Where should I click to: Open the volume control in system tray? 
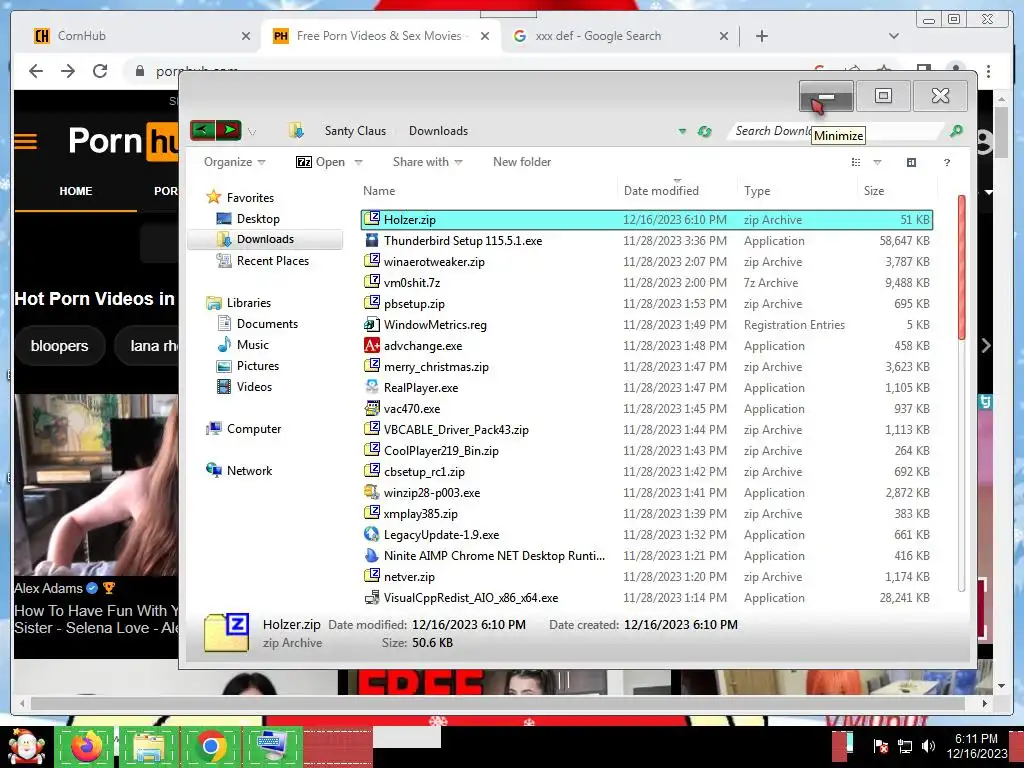point(928,746)
